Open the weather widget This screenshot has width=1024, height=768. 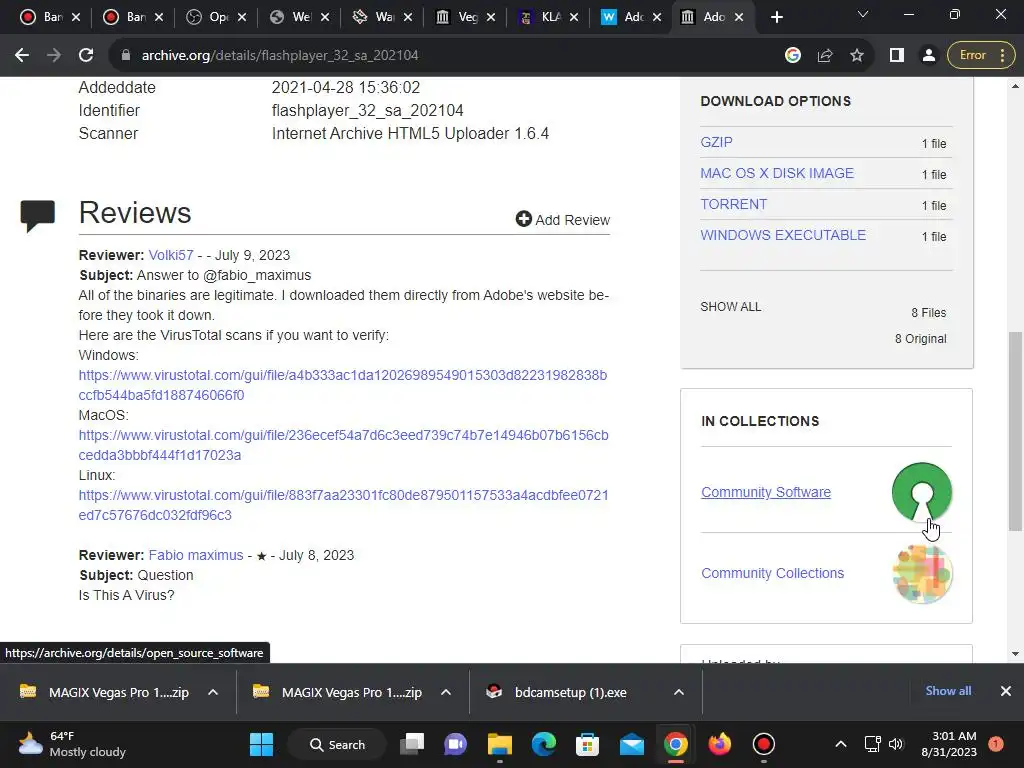[x=72, y=744]
